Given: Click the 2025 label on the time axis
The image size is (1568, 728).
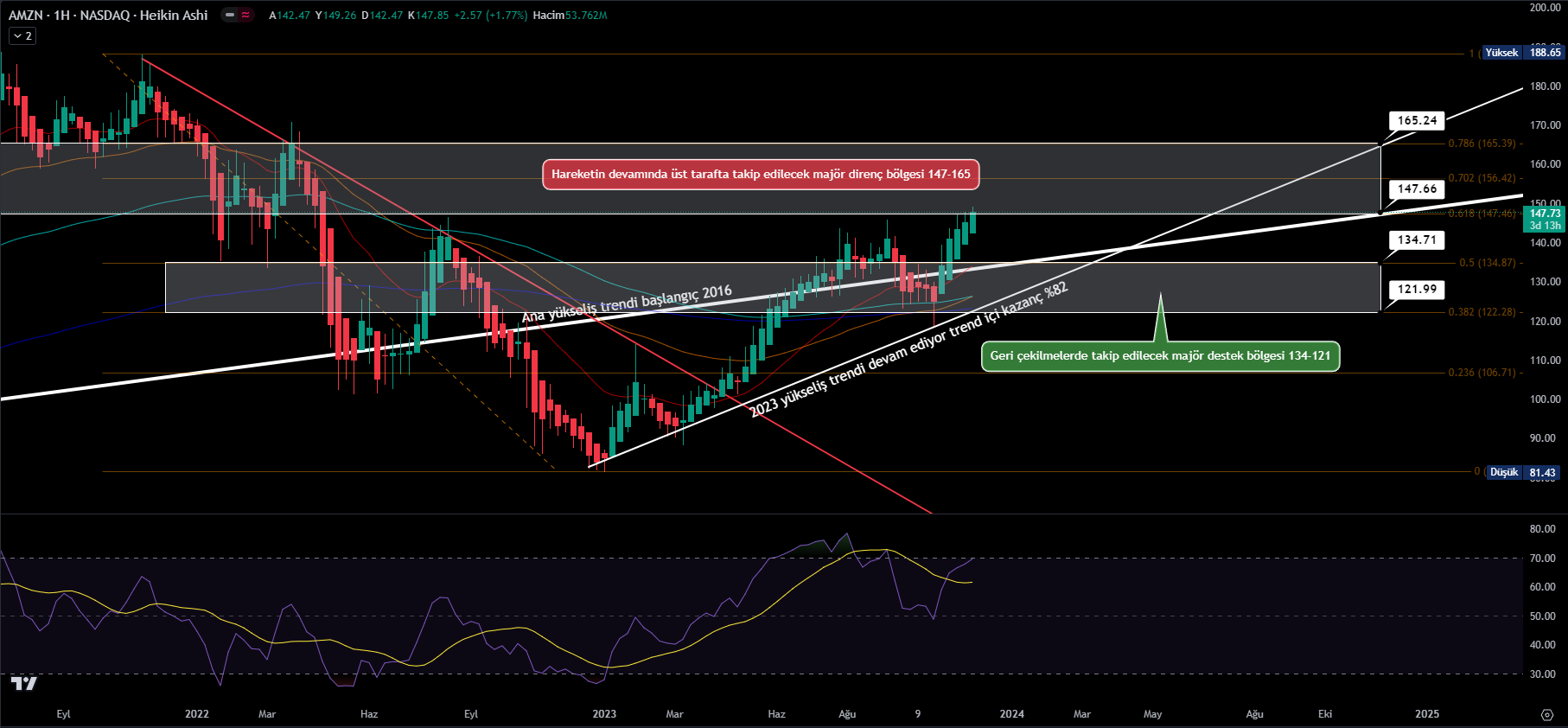Looking at the screenshot, I should click(1427, 714).
